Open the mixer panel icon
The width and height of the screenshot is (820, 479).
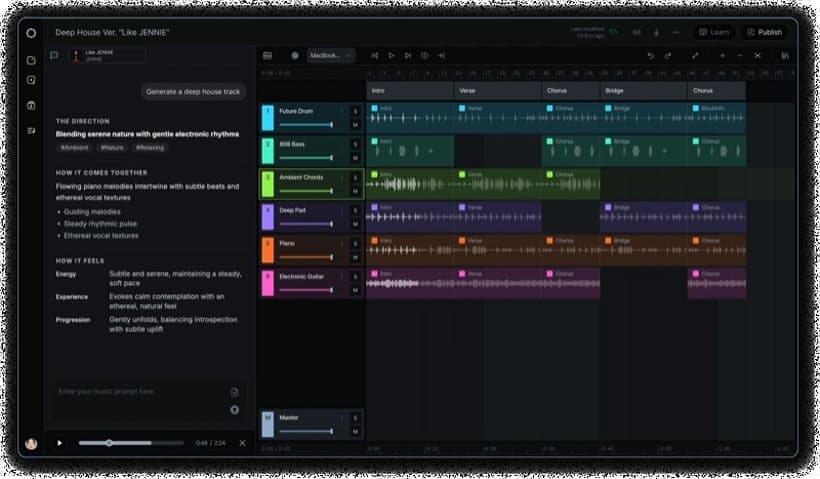[x=785, y=55]
